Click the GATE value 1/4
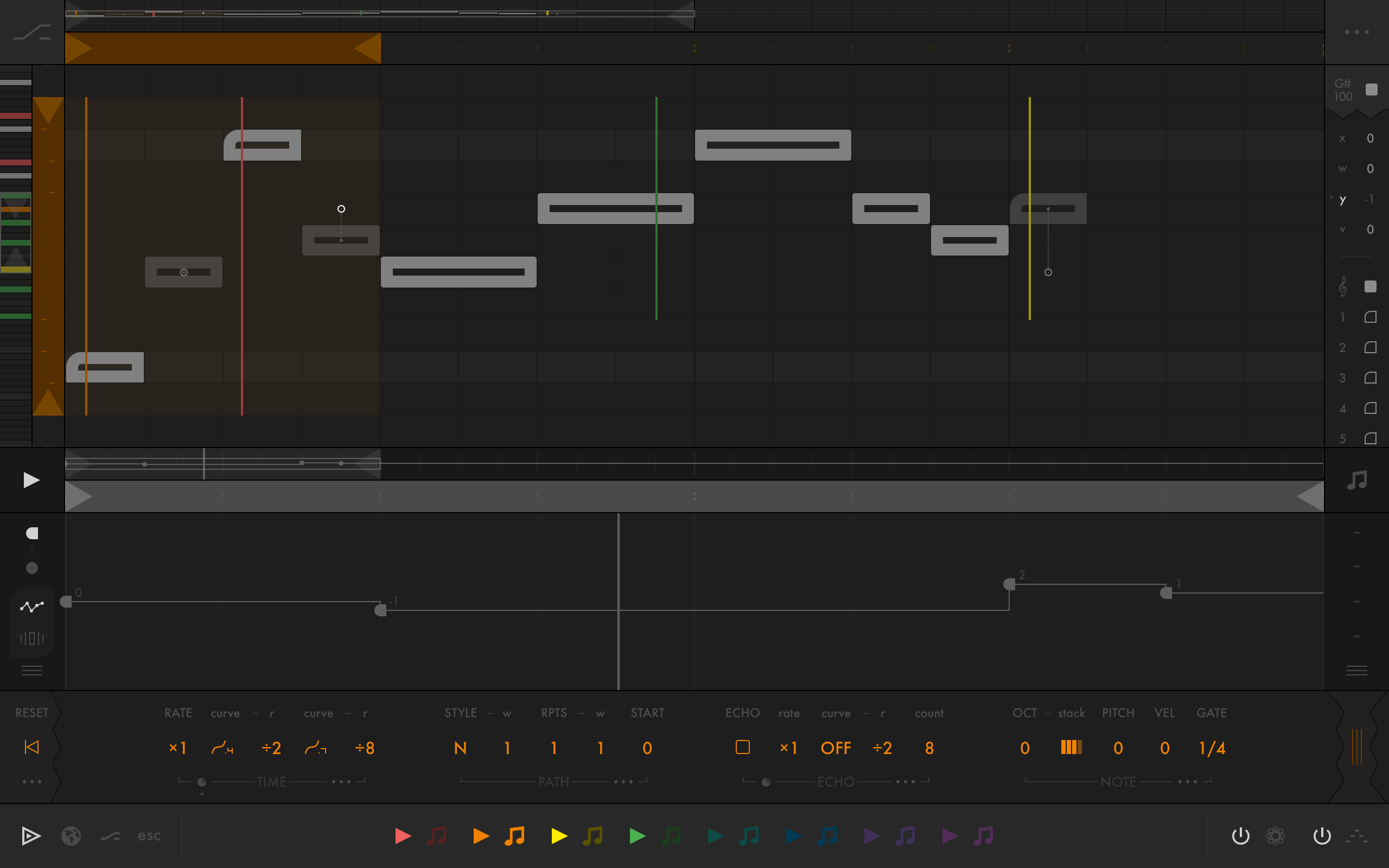Screen dimensions: 1389x868 (1212, 748)
